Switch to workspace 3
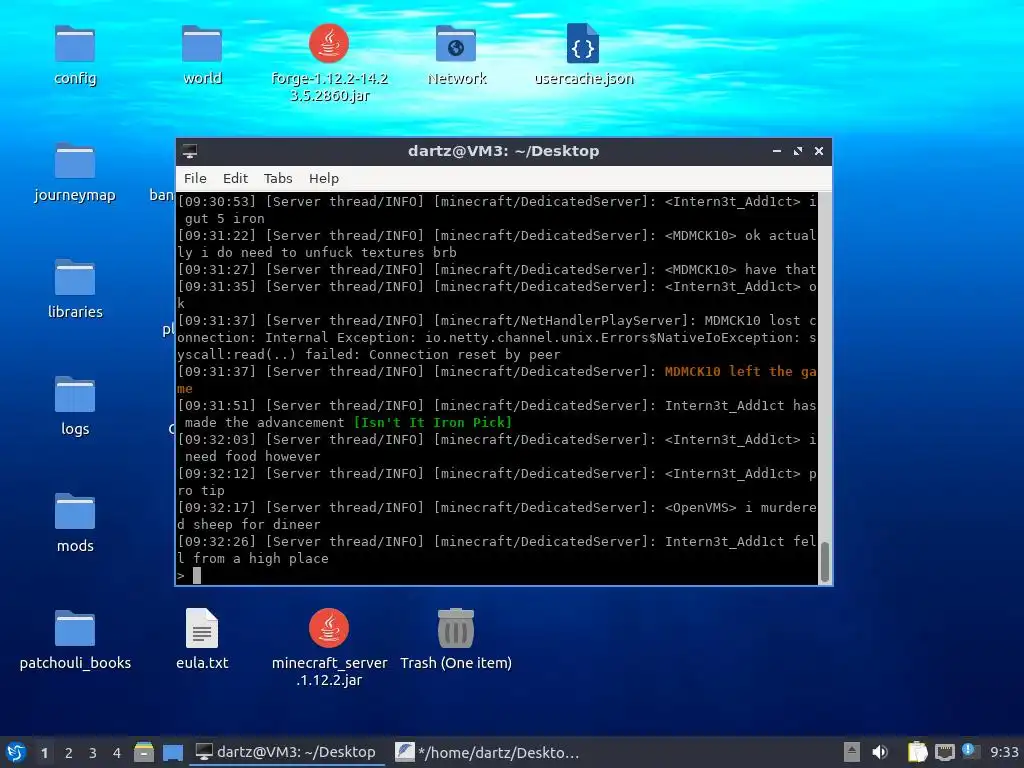This screenshot has width=1024, height=768. pos(93,753)
